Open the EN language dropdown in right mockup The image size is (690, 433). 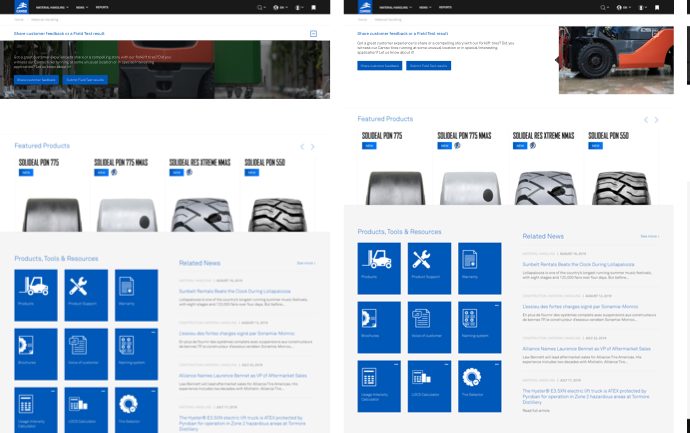click(x=622, y=7)
